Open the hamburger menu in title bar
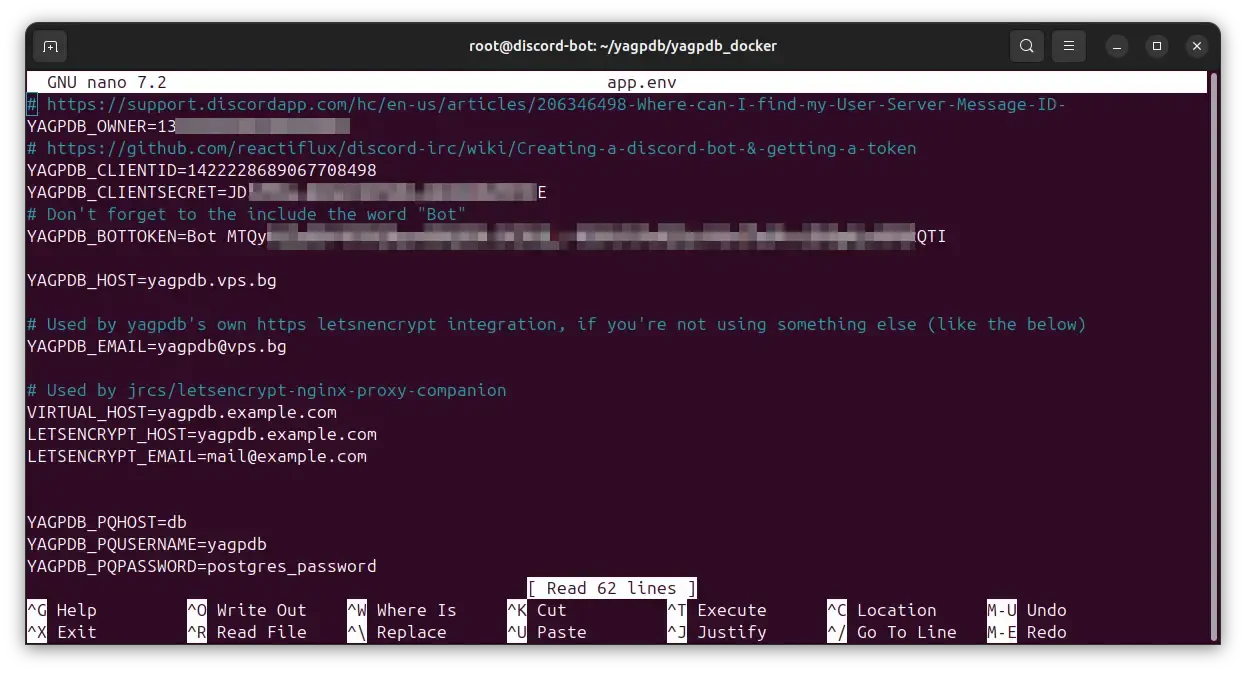This screenshot has width=1246, height=673. [x=1069, y=46]
